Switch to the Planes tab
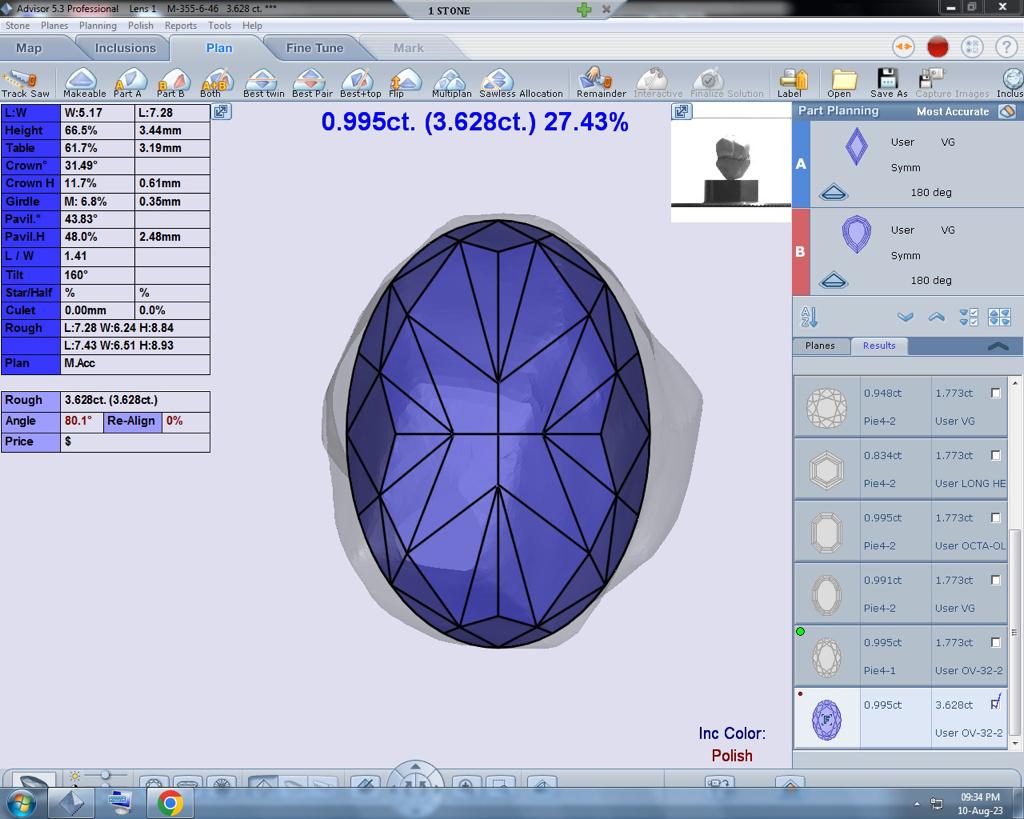 [820, 346]
